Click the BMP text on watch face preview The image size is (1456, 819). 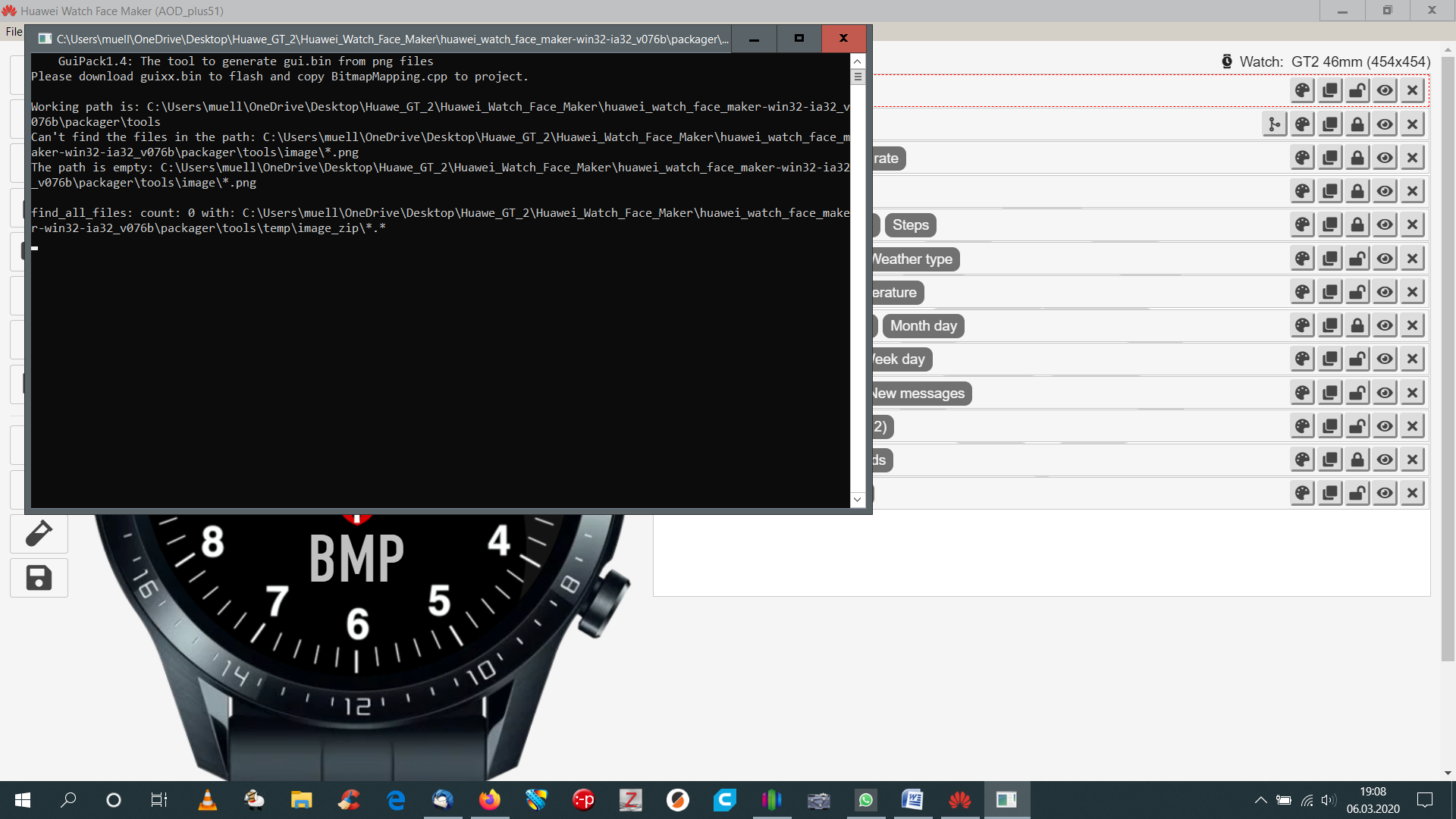[356, 559]
